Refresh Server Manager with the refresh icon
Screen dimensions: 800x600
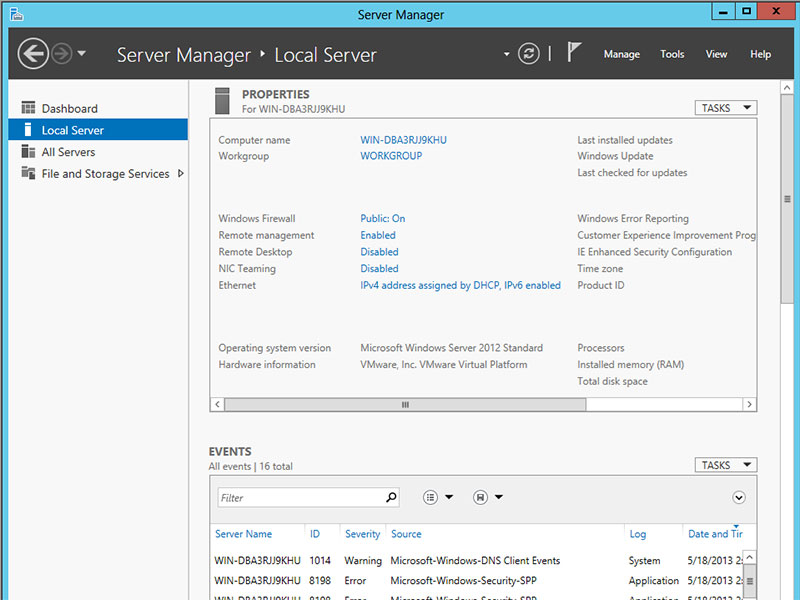click(x=529, y=54)
